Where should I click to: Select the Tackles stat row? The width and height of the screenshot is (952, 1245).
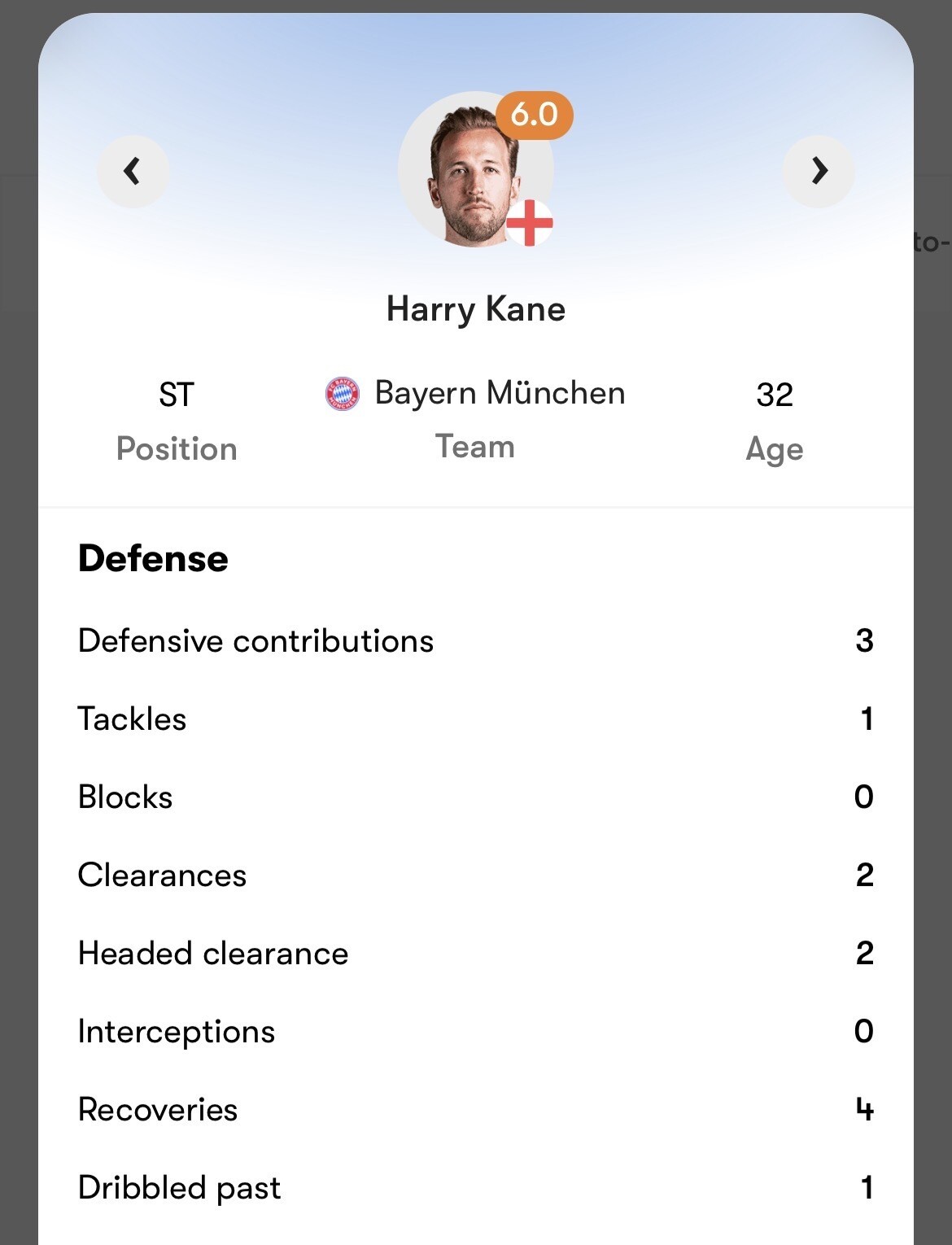pos(476,719)
